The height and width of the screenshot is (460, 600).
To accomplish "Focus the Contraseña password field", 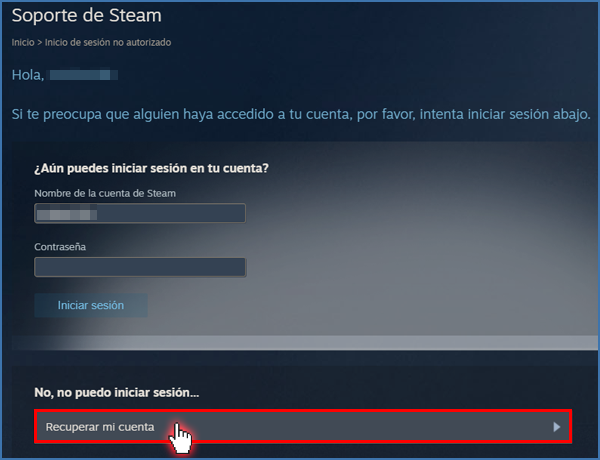I will point(140,267).
